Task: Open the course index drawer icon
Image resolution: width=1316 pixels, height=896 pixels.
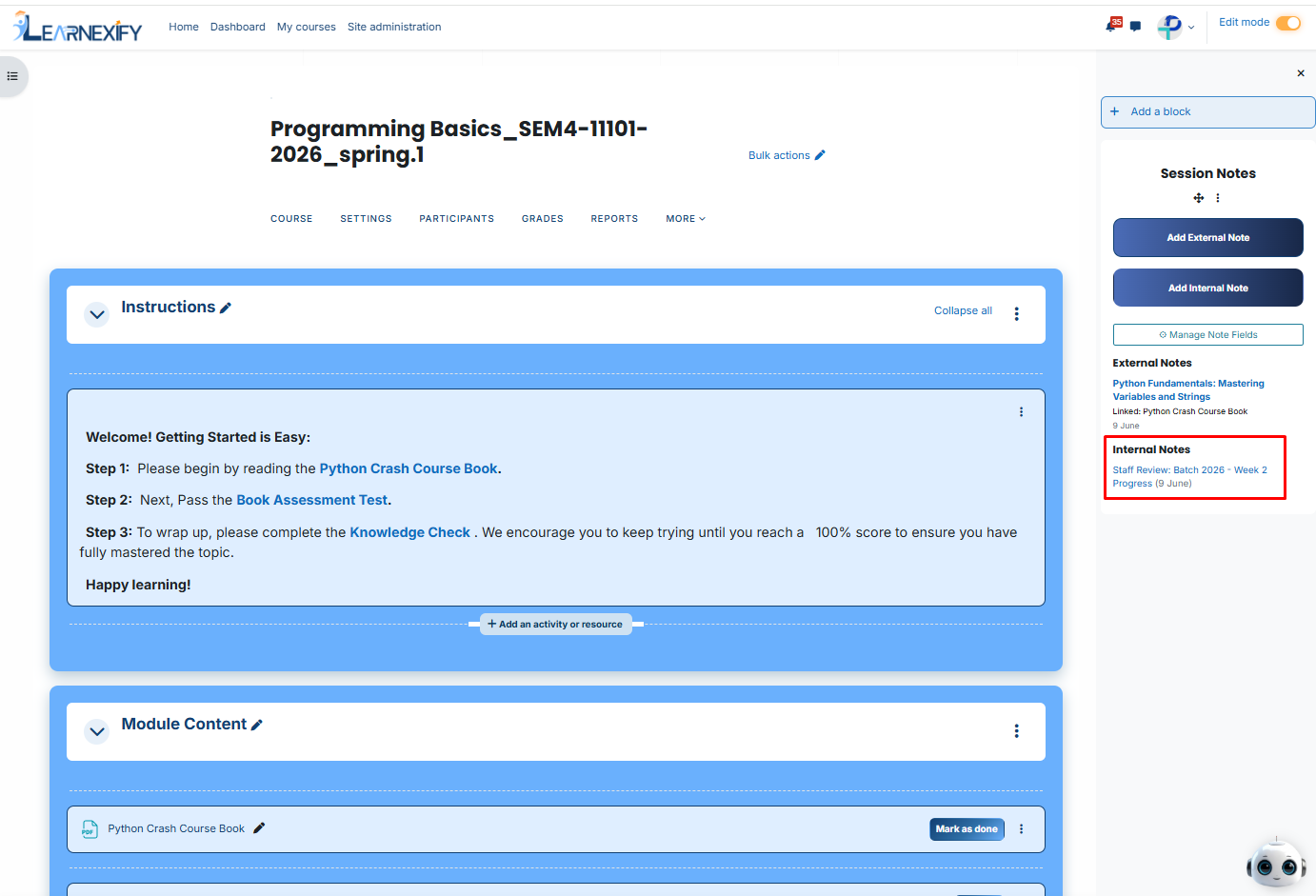Action: [12, 76]
